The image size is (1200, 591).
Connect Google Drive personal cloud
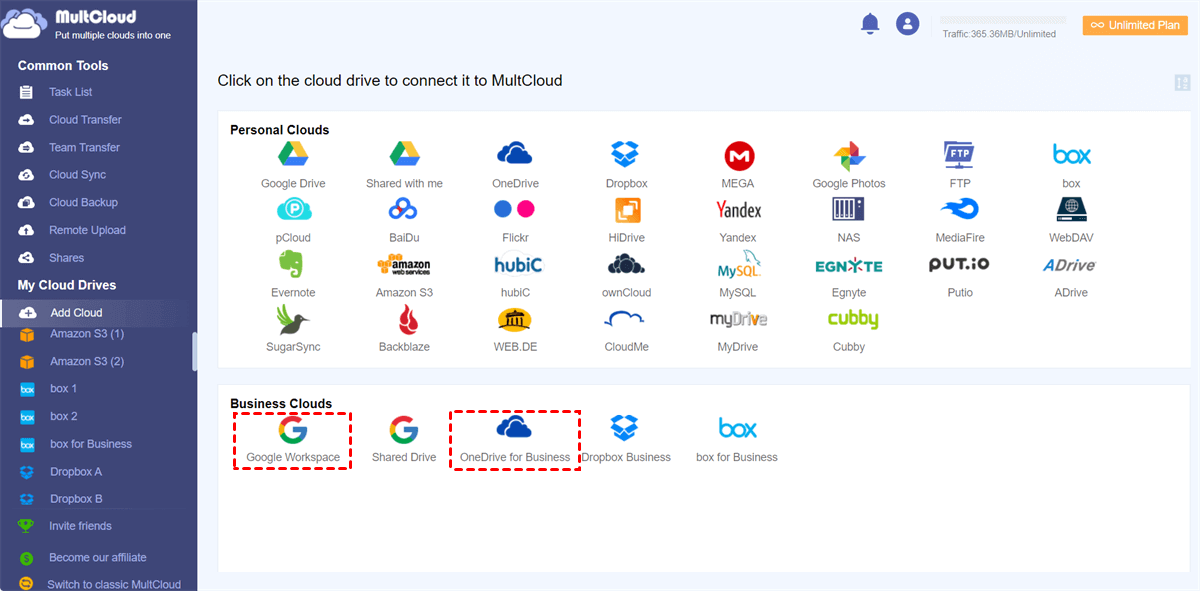click(x=293, y=164)
